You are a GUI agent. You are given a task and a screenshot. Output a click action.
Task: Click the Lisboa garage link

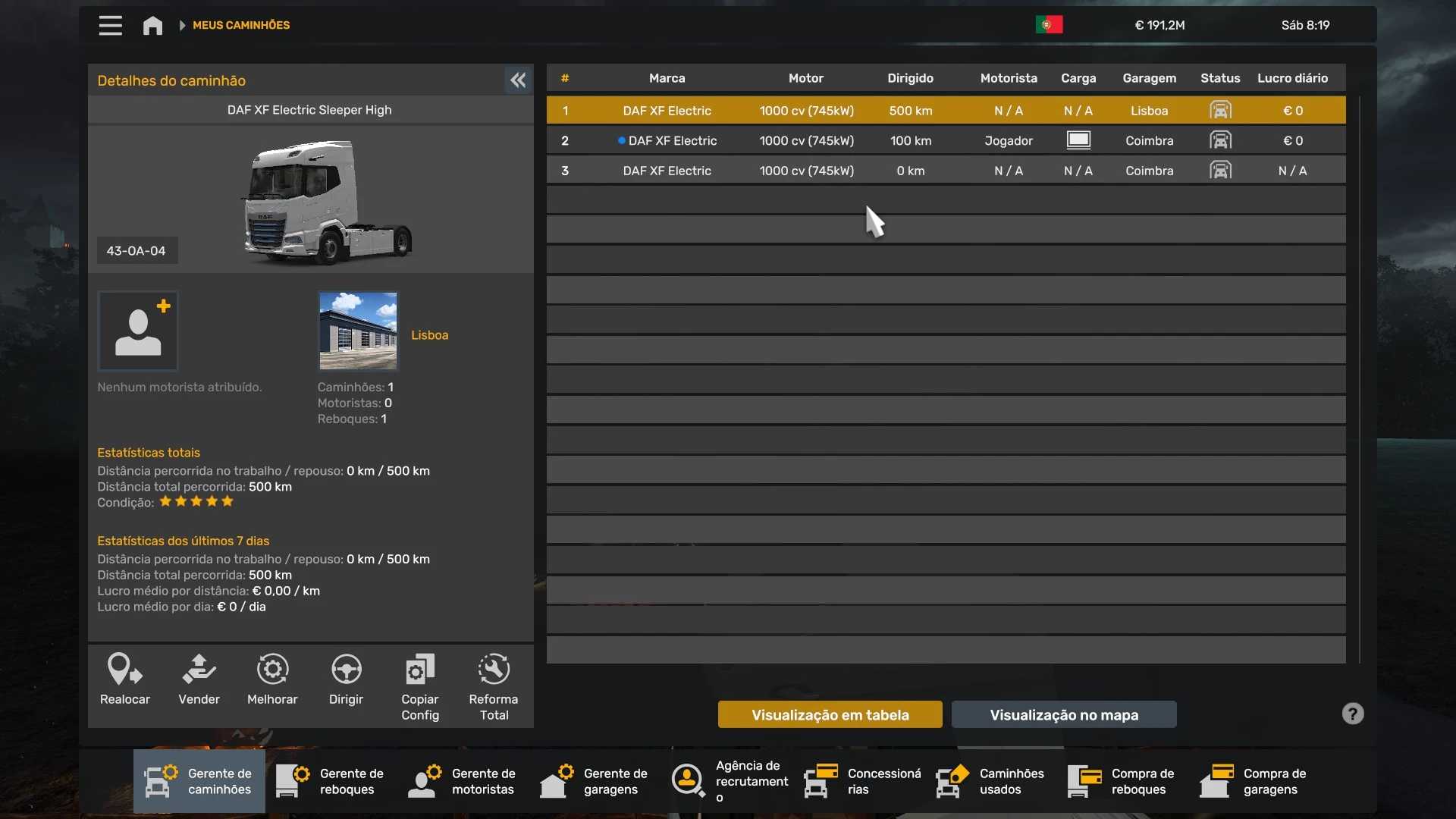(x=429, y=335)
